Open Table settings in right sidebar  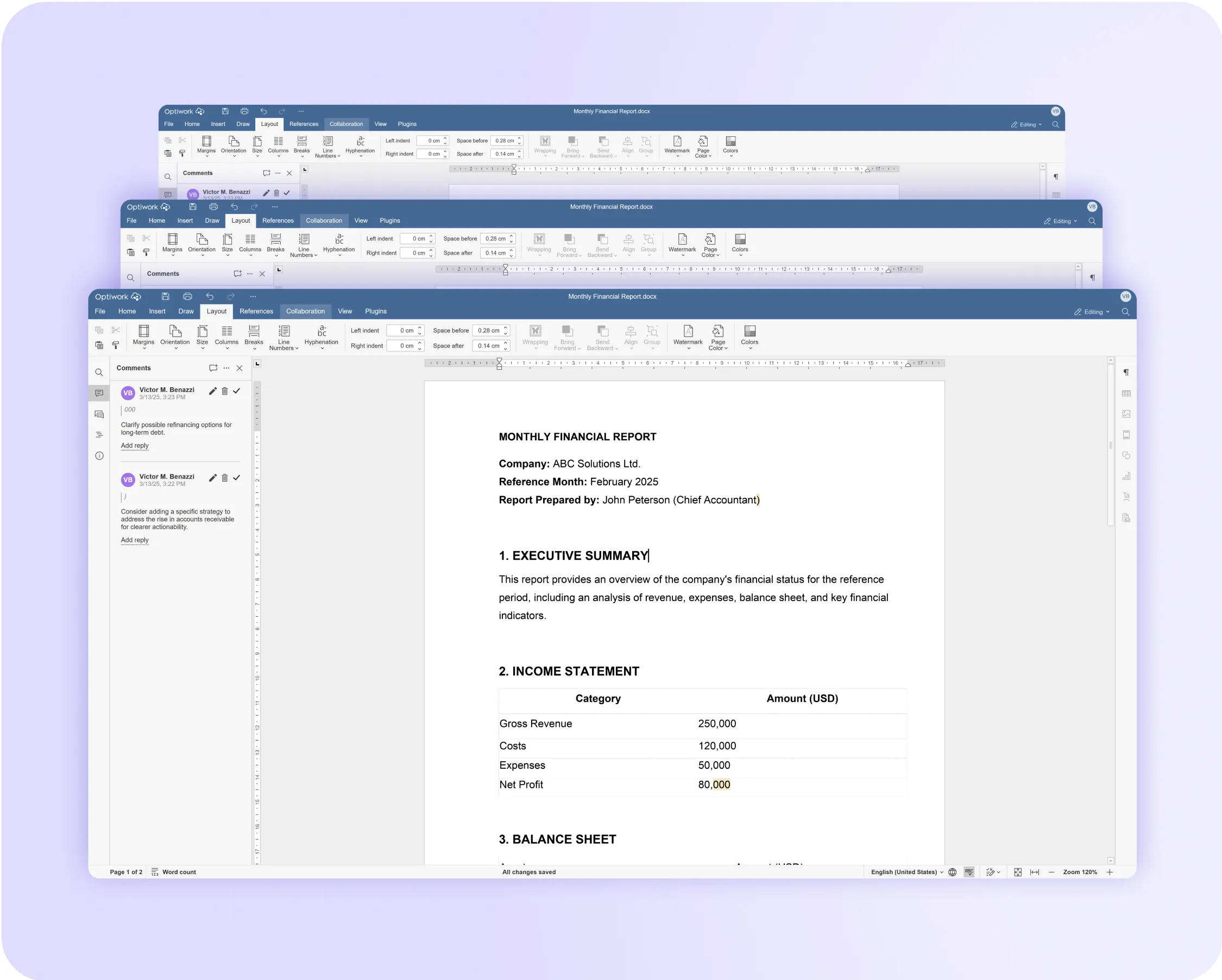1126,393
